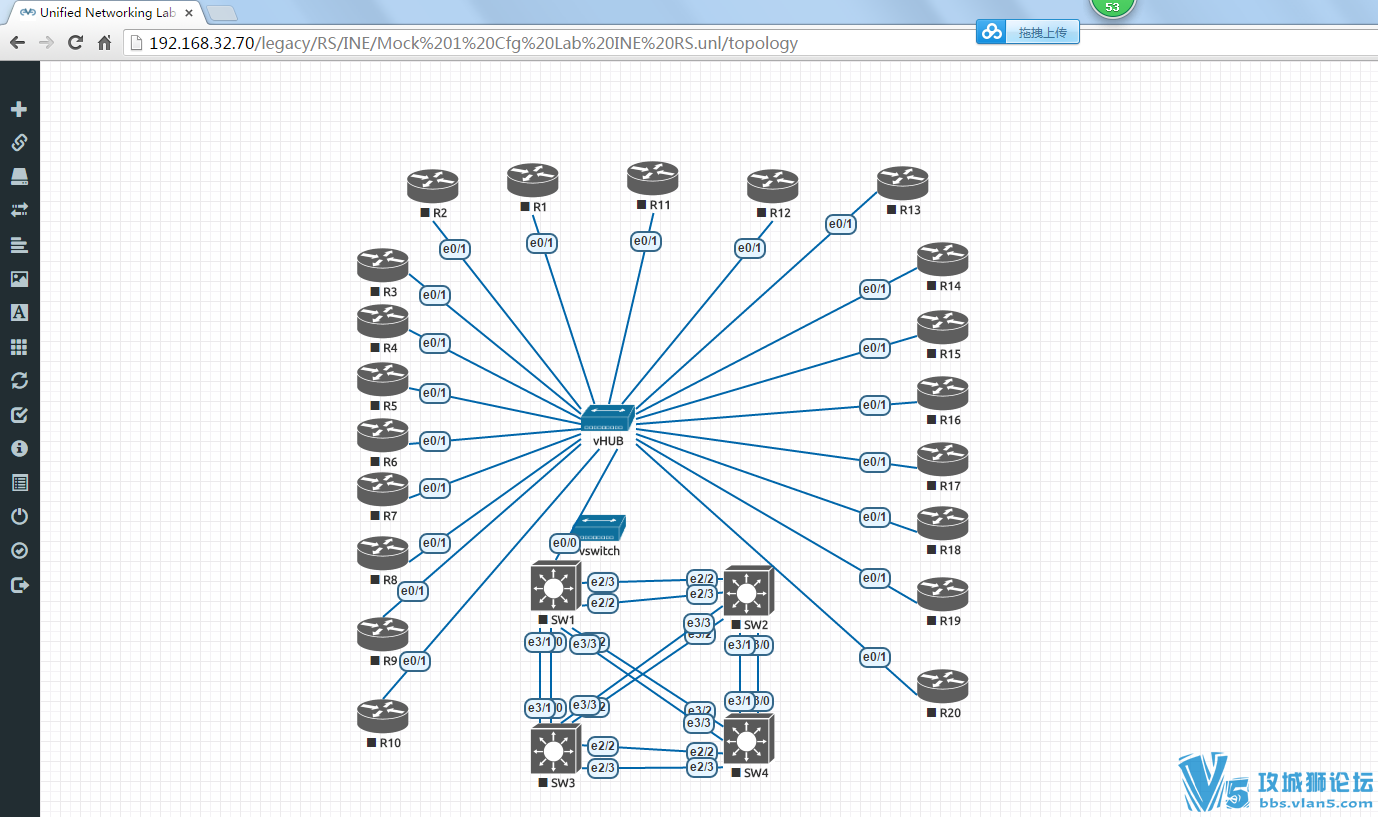Close the Unified Networking Lab tab

pyautogui.click(x=189, y=13)
